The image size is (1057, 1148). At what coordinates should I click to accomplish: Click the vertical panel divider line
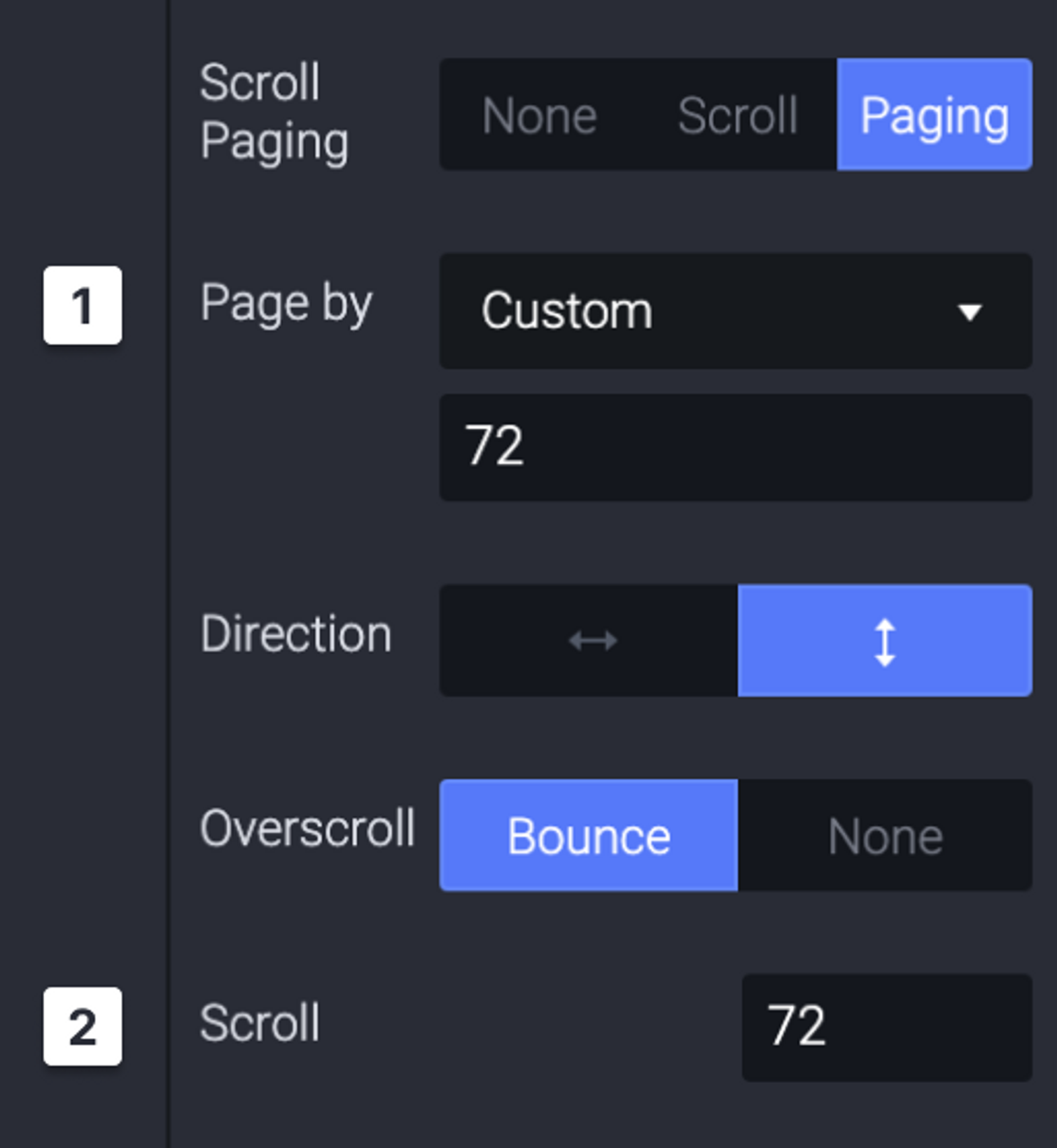tap(168, 574)
